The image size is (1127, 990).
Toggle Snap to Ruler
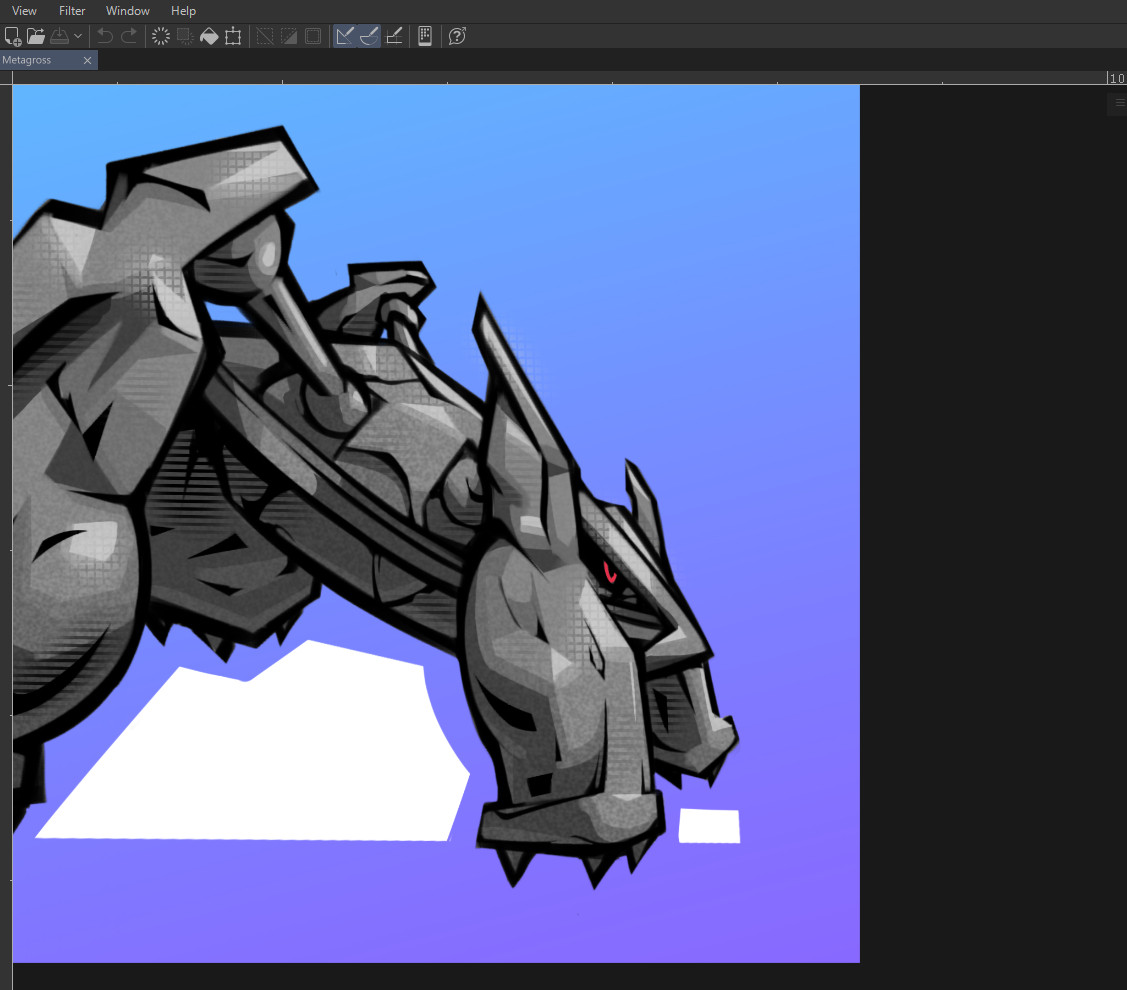tap(345, 36)
